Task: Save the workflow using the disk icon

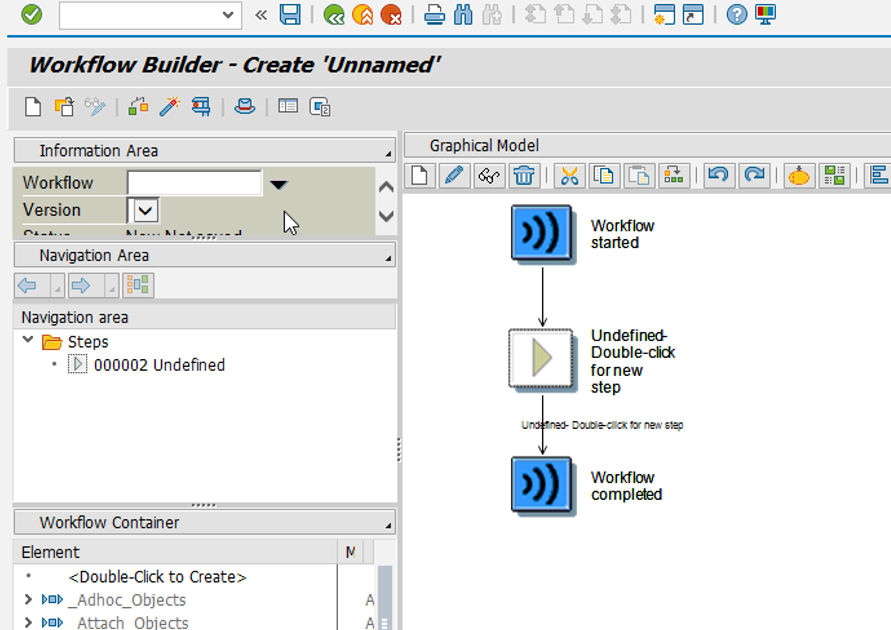Action: coord(289,15)
